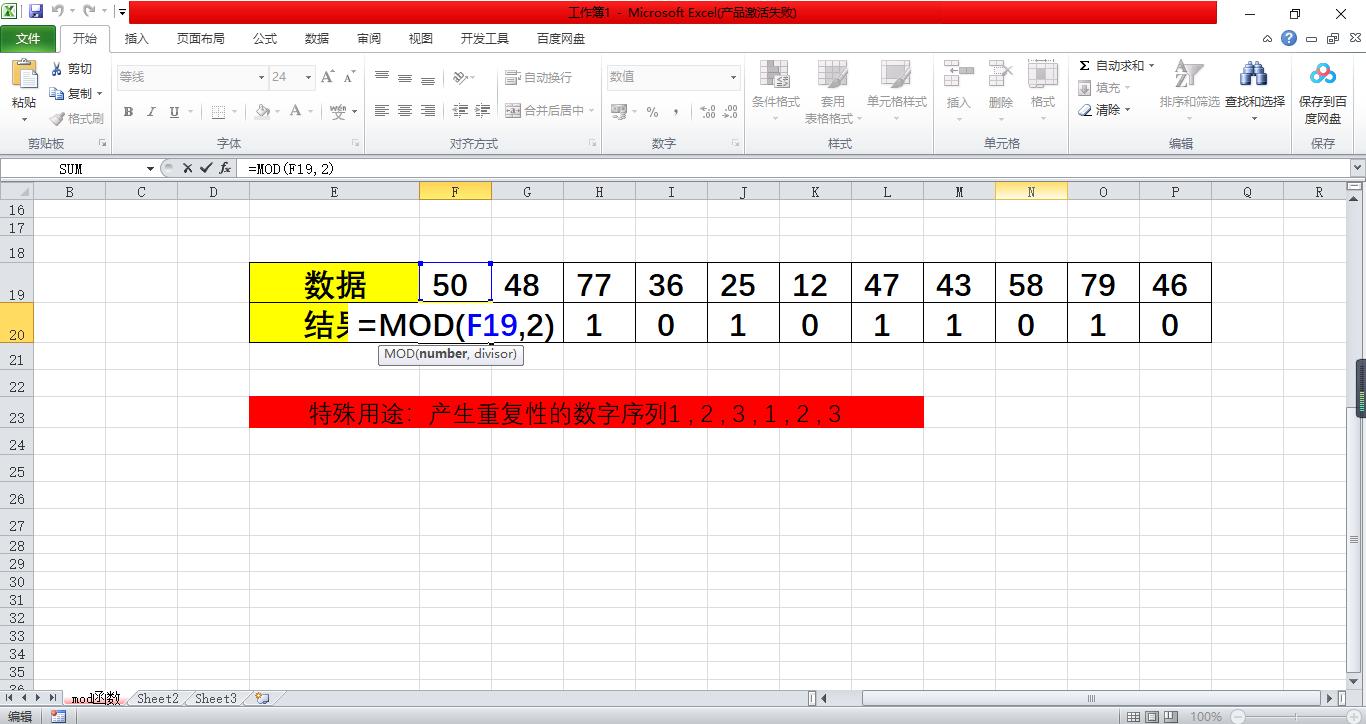
Task: Switch to the Sheet2 worksheet tab
Action: pyautogui.click(x=156, y=698)
